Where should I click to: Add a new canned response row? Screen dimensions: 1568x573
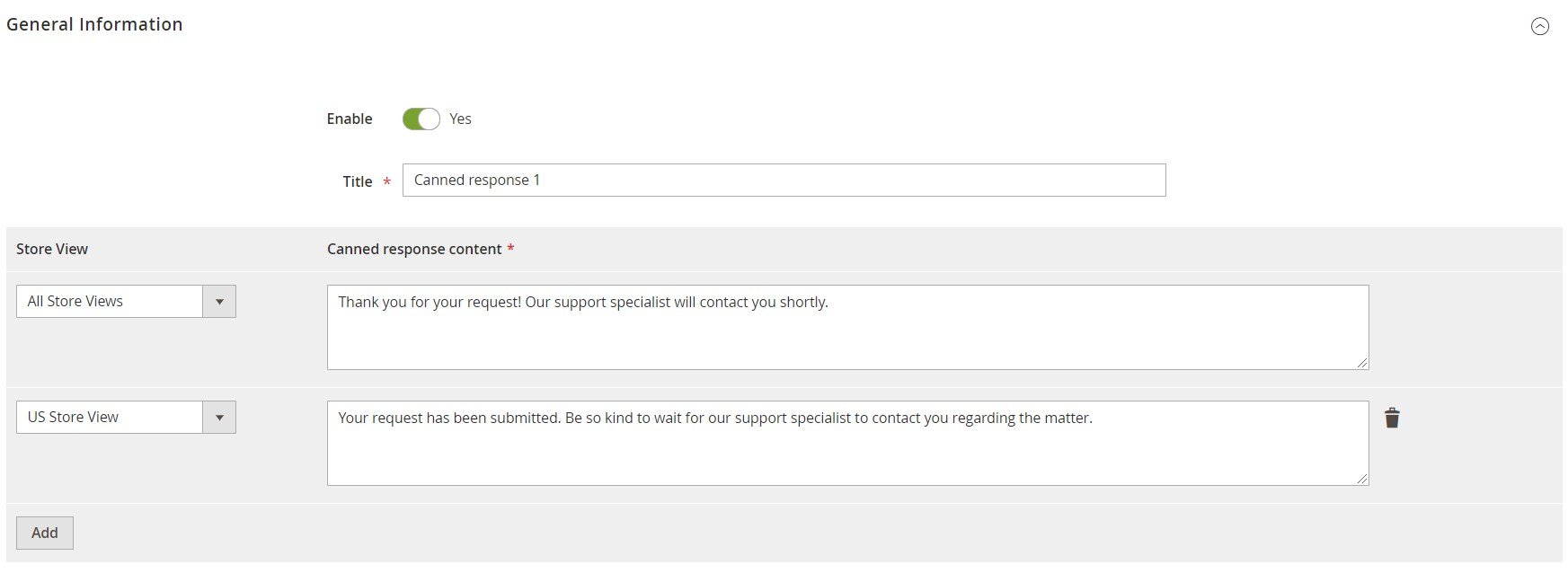coord(45,533)
